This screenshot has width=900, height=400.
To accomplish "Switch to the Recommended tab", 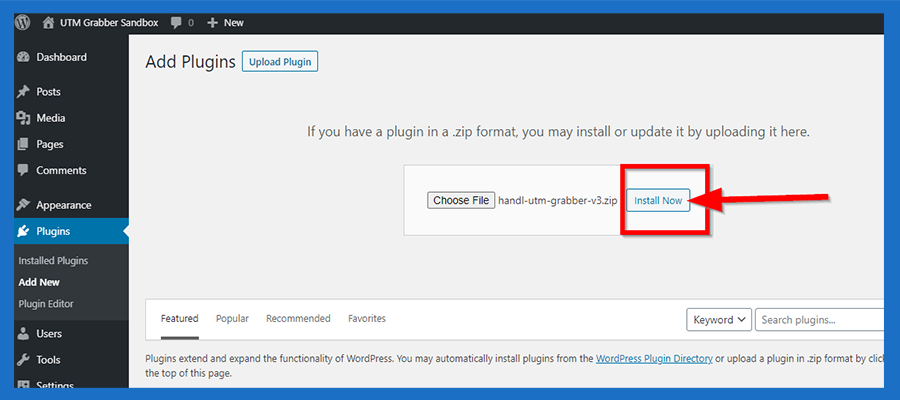I will click(x=298, y=319).
